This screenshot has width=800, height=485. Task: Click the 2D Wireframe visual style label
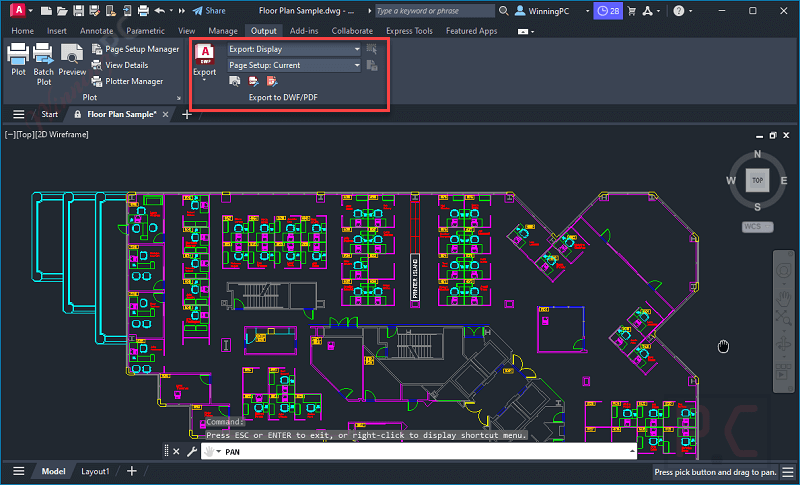62,134
